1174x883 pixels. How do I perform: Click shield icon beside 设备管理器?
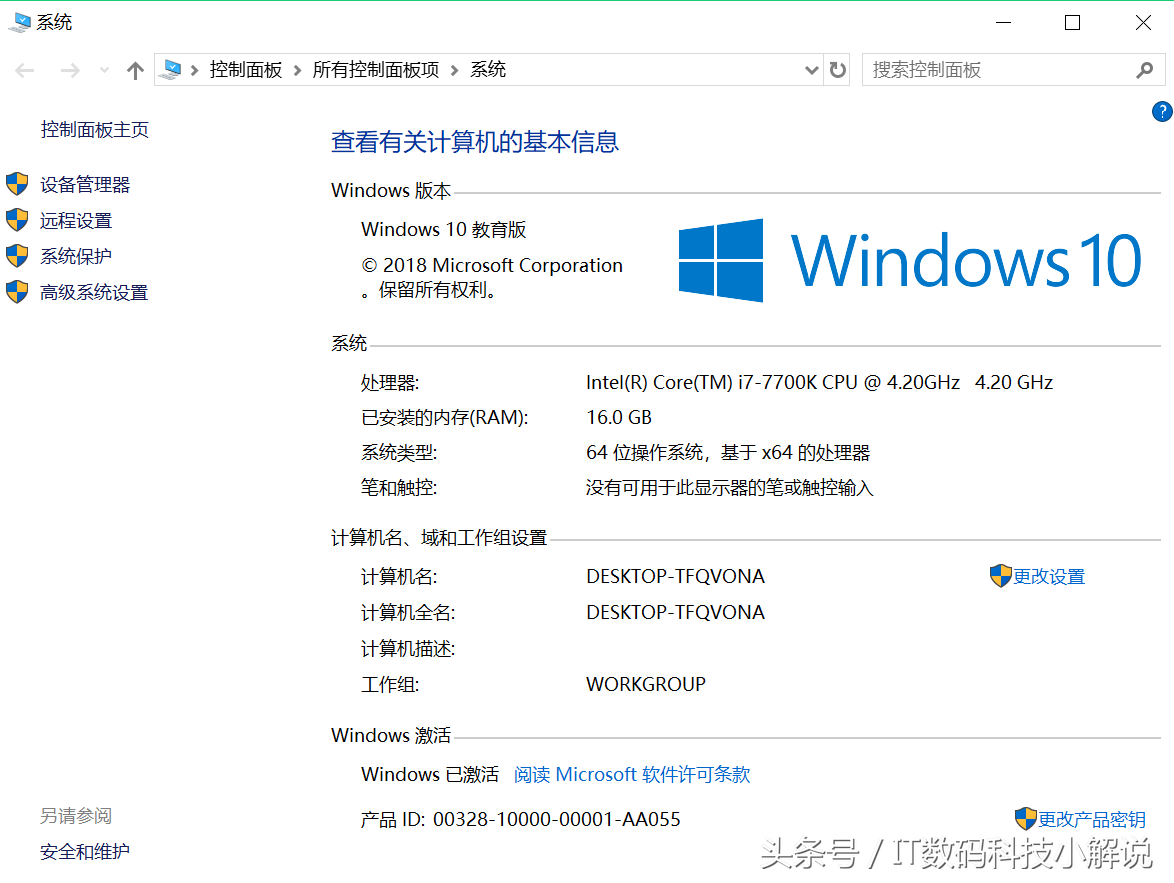17,184
